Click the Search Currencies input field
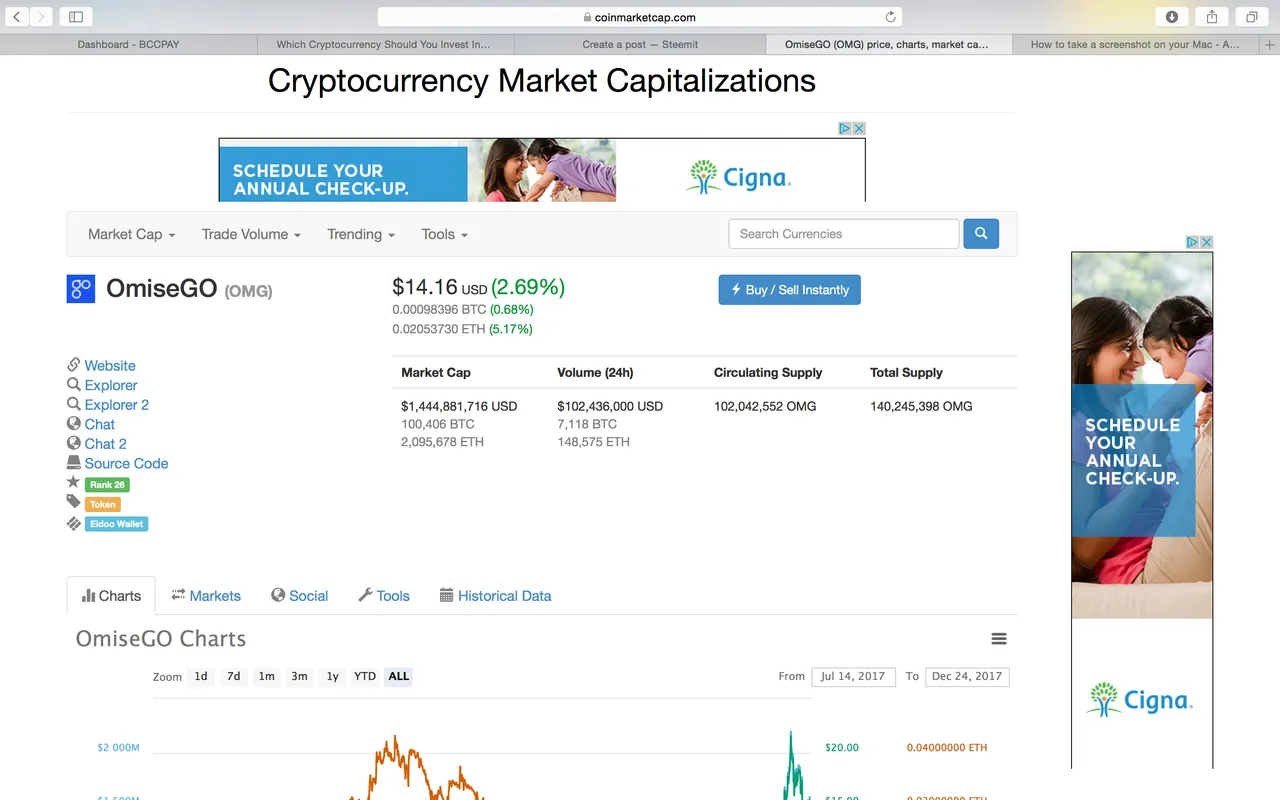The height and width of the screenshot is (800, 1280). [x=844, y=234]
